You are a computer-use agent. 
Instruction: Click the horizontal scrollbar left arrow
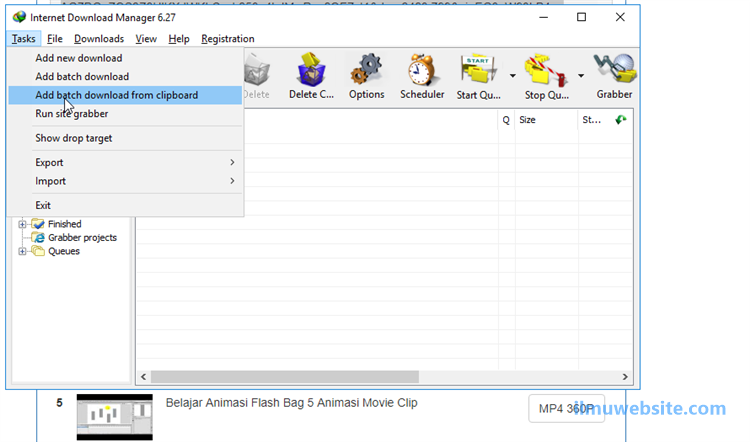point(143,377)
